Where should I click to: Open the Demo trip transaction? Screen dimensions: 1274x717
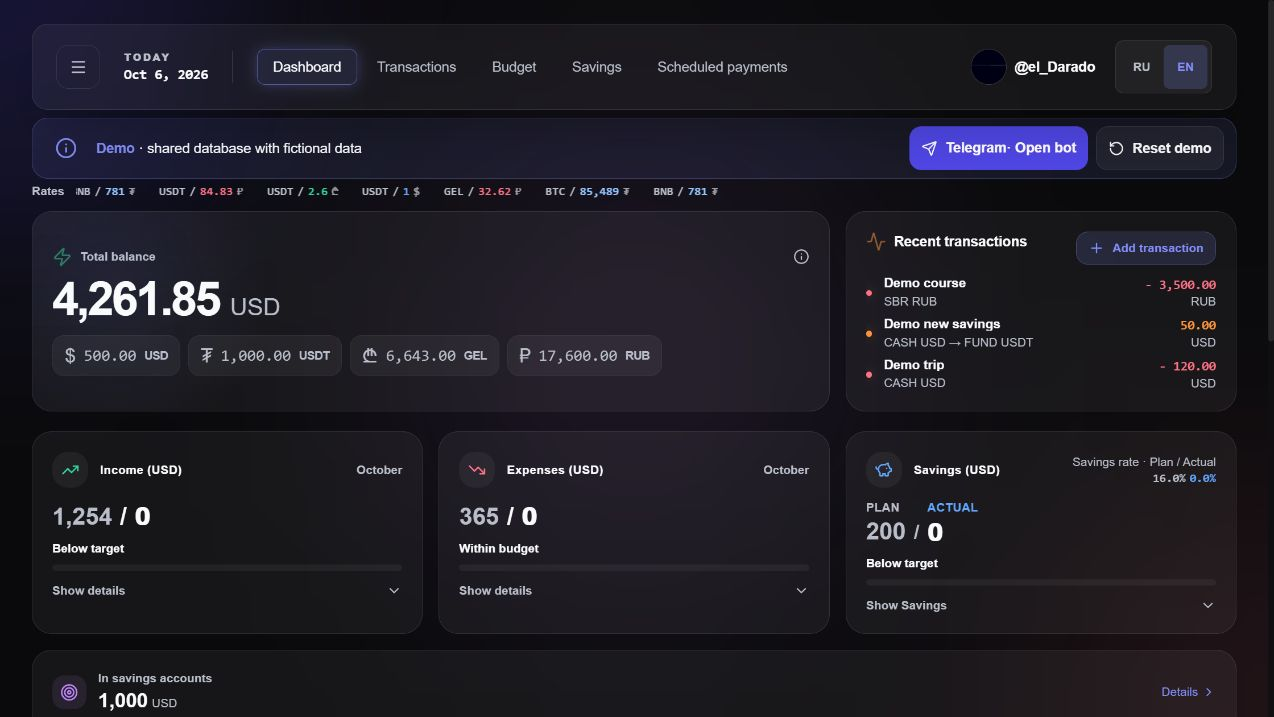[x=1041, y=374]
